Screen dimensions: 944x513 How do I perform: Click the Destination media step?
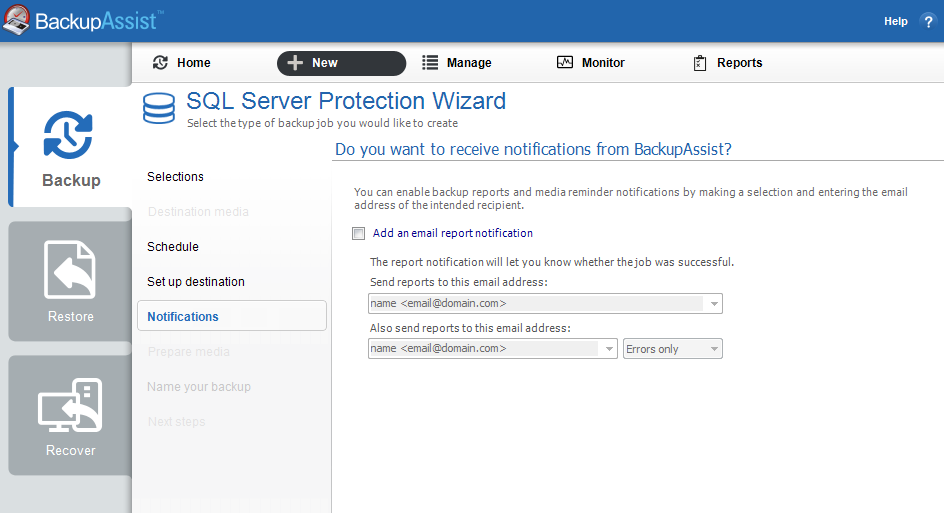click(198, 211)
